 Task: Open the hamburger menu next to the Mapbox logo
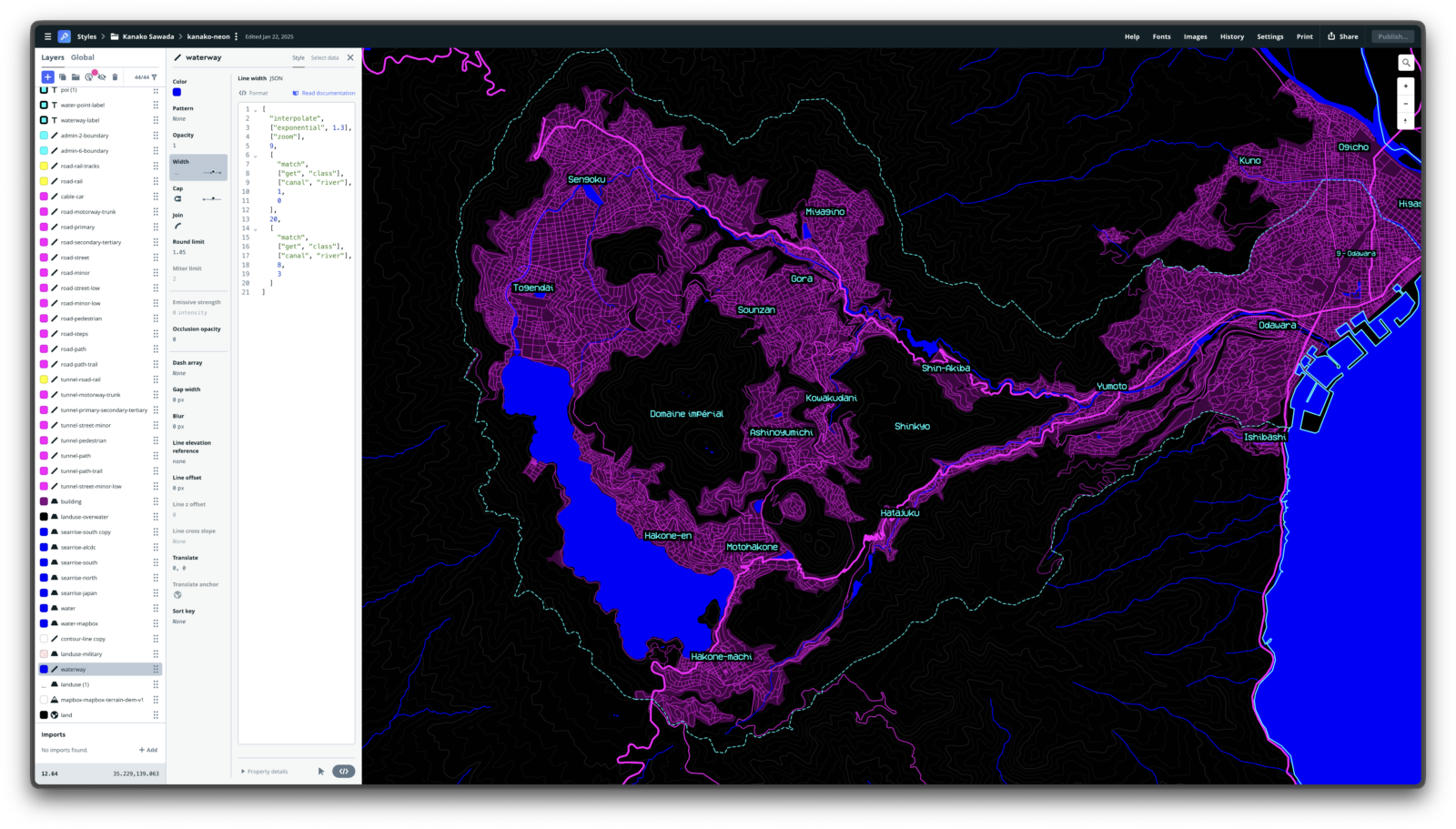pos(47,36)
